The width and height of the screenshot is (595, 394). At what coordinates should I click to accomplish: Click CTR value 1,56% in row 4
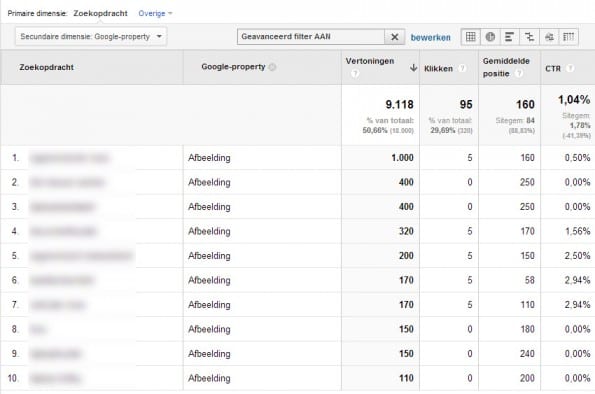[578, 231]
